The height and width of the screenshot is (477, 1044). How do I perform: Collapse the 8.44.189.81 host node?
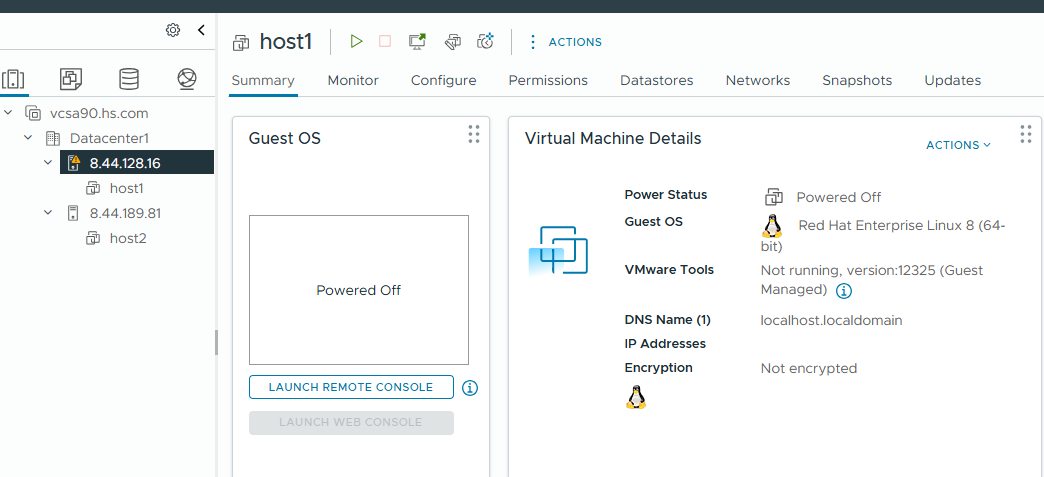coord(48,213)
